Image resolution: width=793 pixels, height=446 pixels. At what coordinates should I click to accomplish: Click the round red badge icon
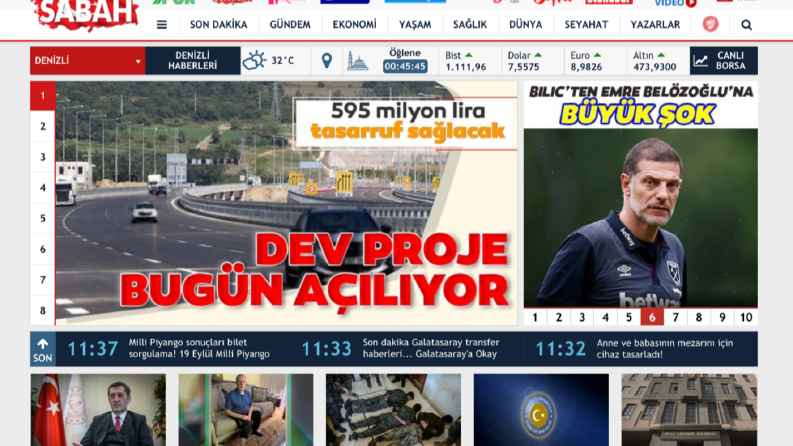click(711, 24)
